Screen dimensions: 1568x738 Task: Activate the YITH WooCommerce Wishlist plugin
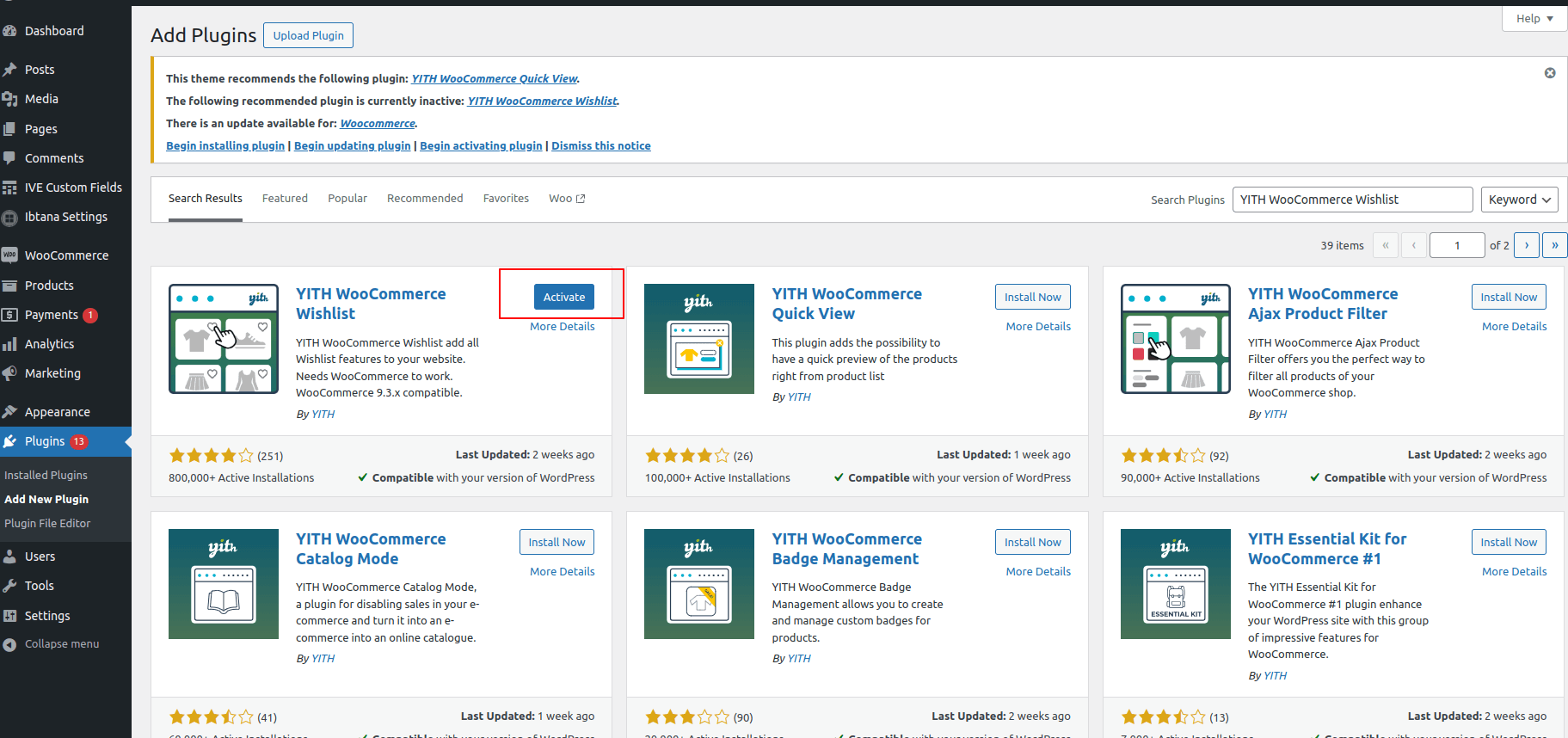563,297
